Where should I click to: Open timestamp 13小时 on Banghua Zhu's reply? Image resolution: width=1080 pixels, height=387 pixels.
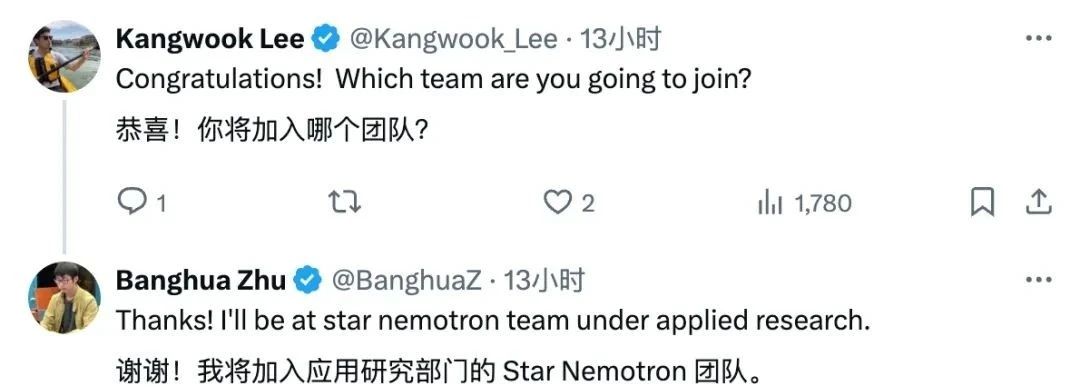544,280
